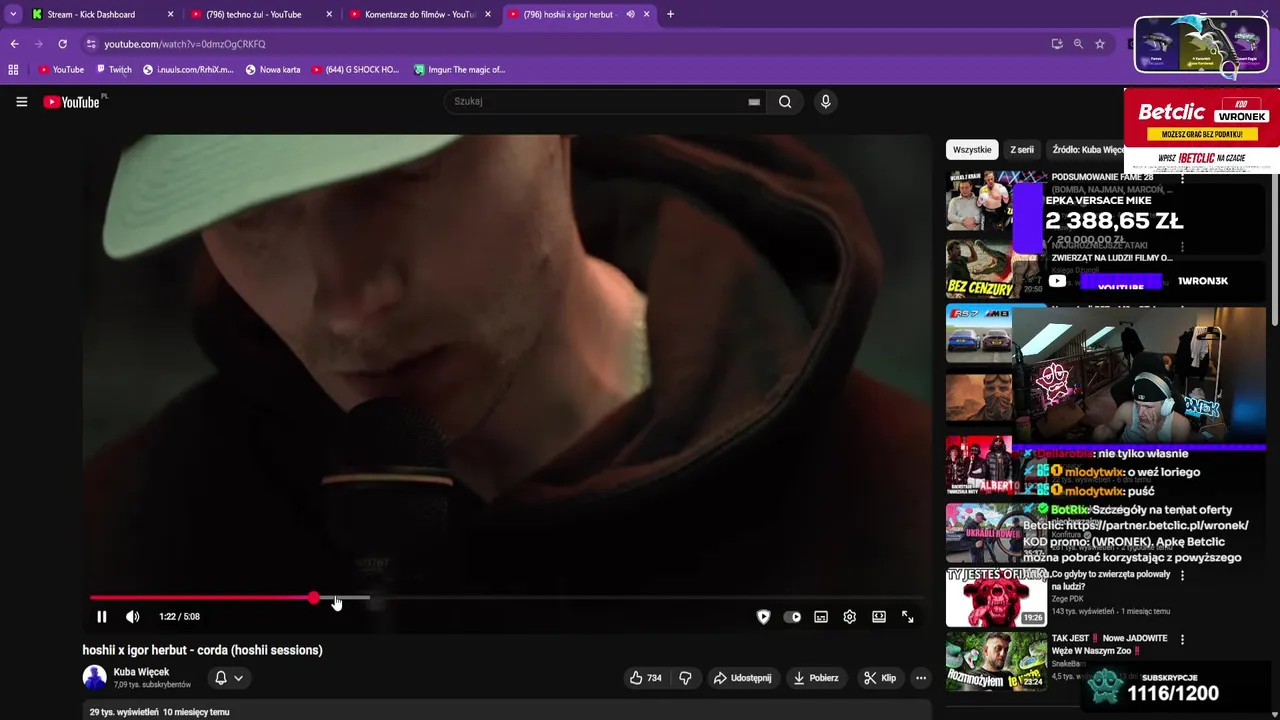Click the shield icon in the player controls
The height and width of the screenshot is (720, 1280).
[763, 617]
